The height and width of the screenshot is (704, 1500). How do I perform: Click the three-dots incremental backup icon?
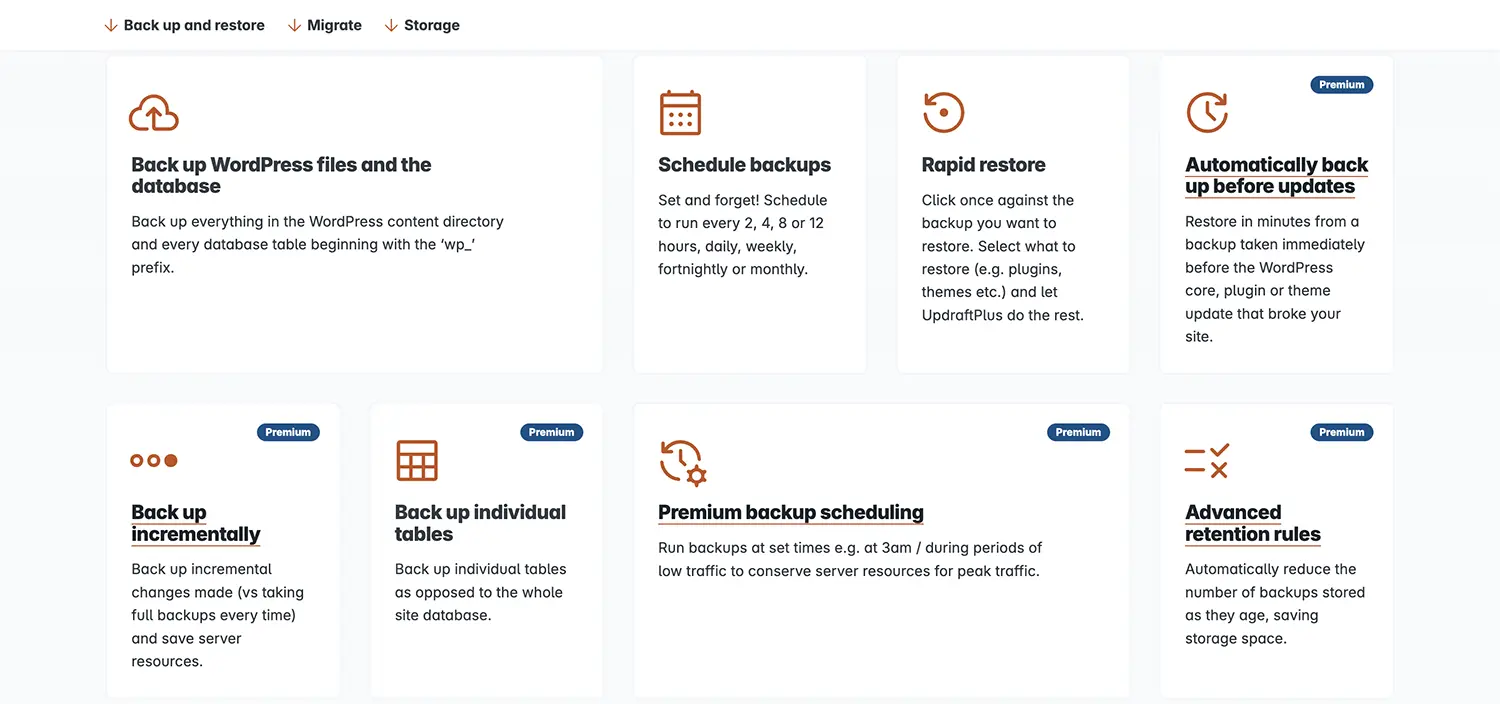coord(154,460)
